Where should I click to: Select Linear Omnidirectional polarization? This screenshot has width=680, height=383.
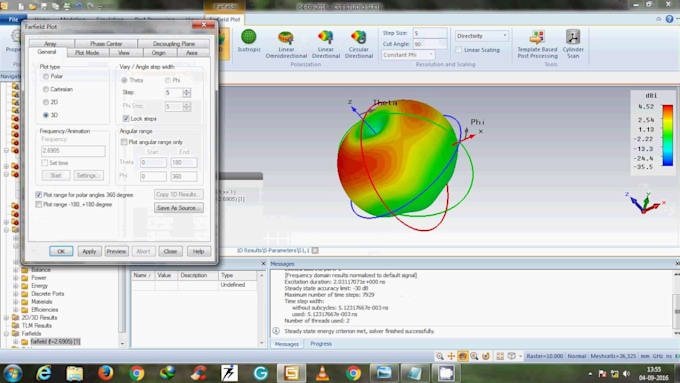tap(286, 44)
